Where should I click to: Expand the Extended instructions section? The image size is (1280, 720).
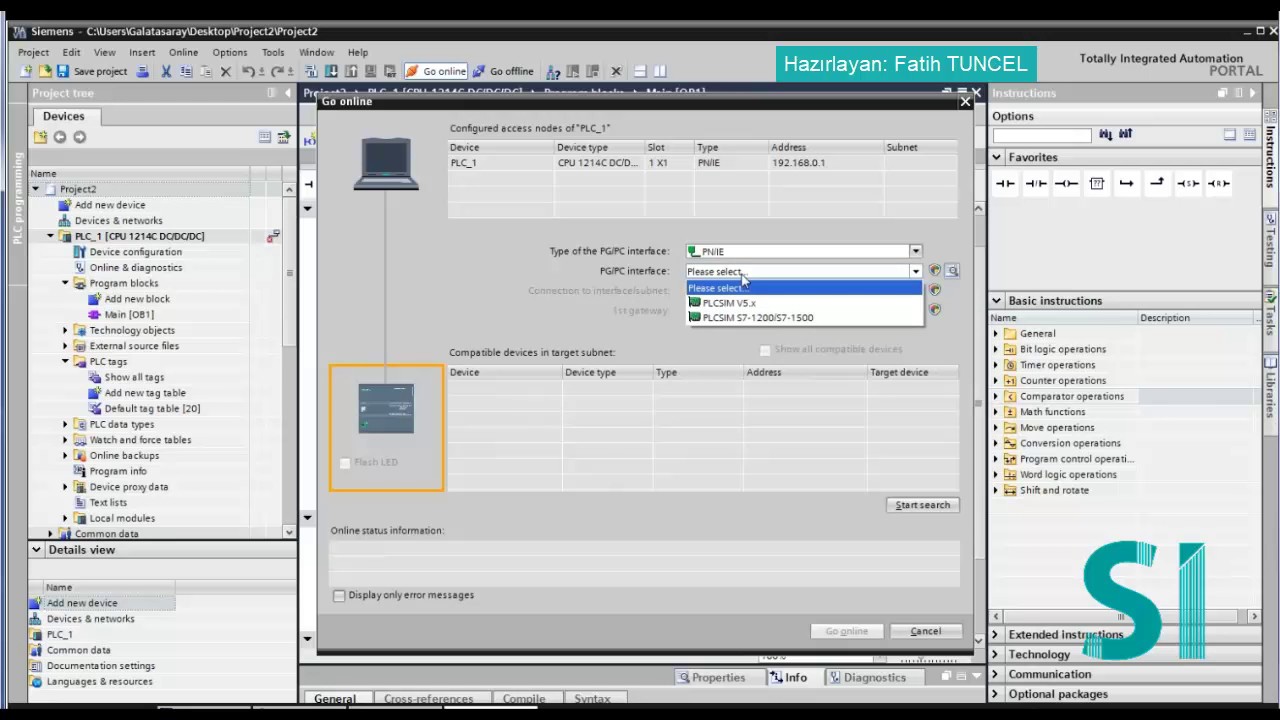(996, 635)
